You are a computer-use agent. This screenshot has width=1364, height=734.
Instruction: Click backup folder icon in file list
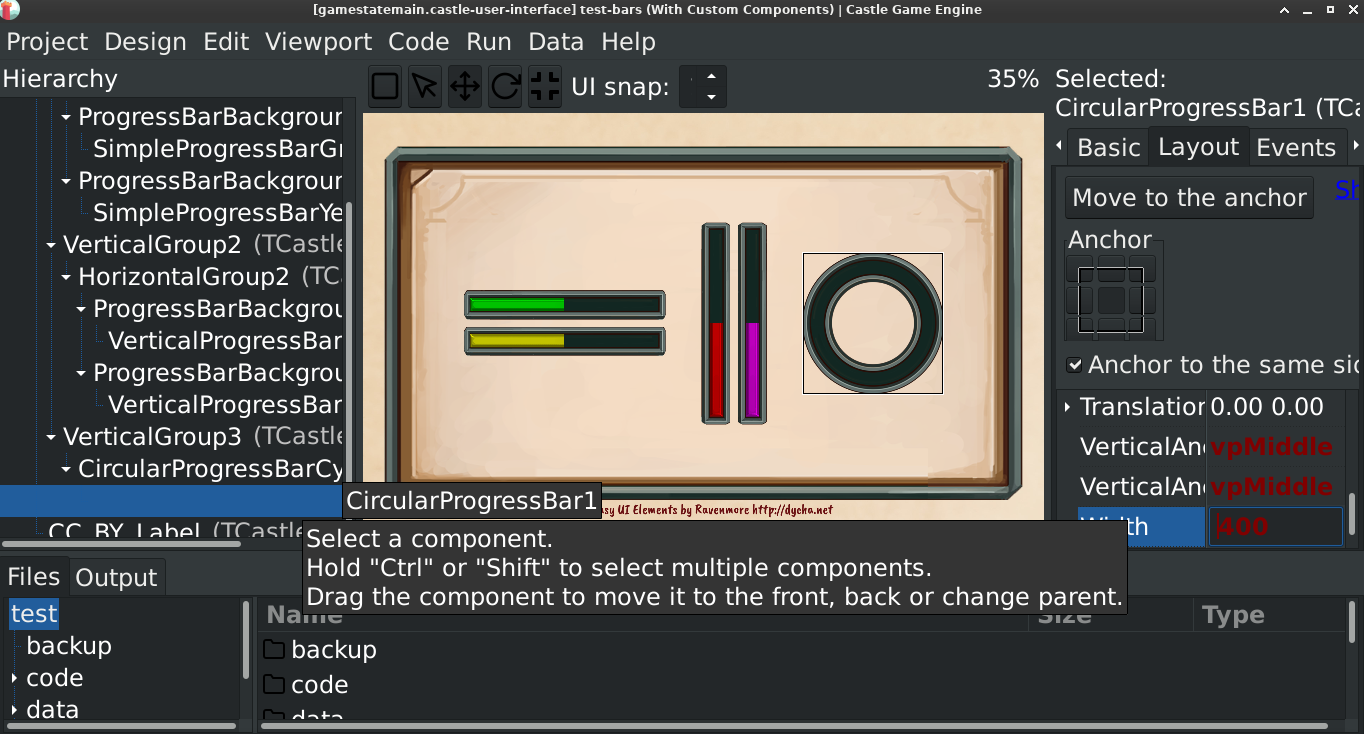(x=274, y=650)
